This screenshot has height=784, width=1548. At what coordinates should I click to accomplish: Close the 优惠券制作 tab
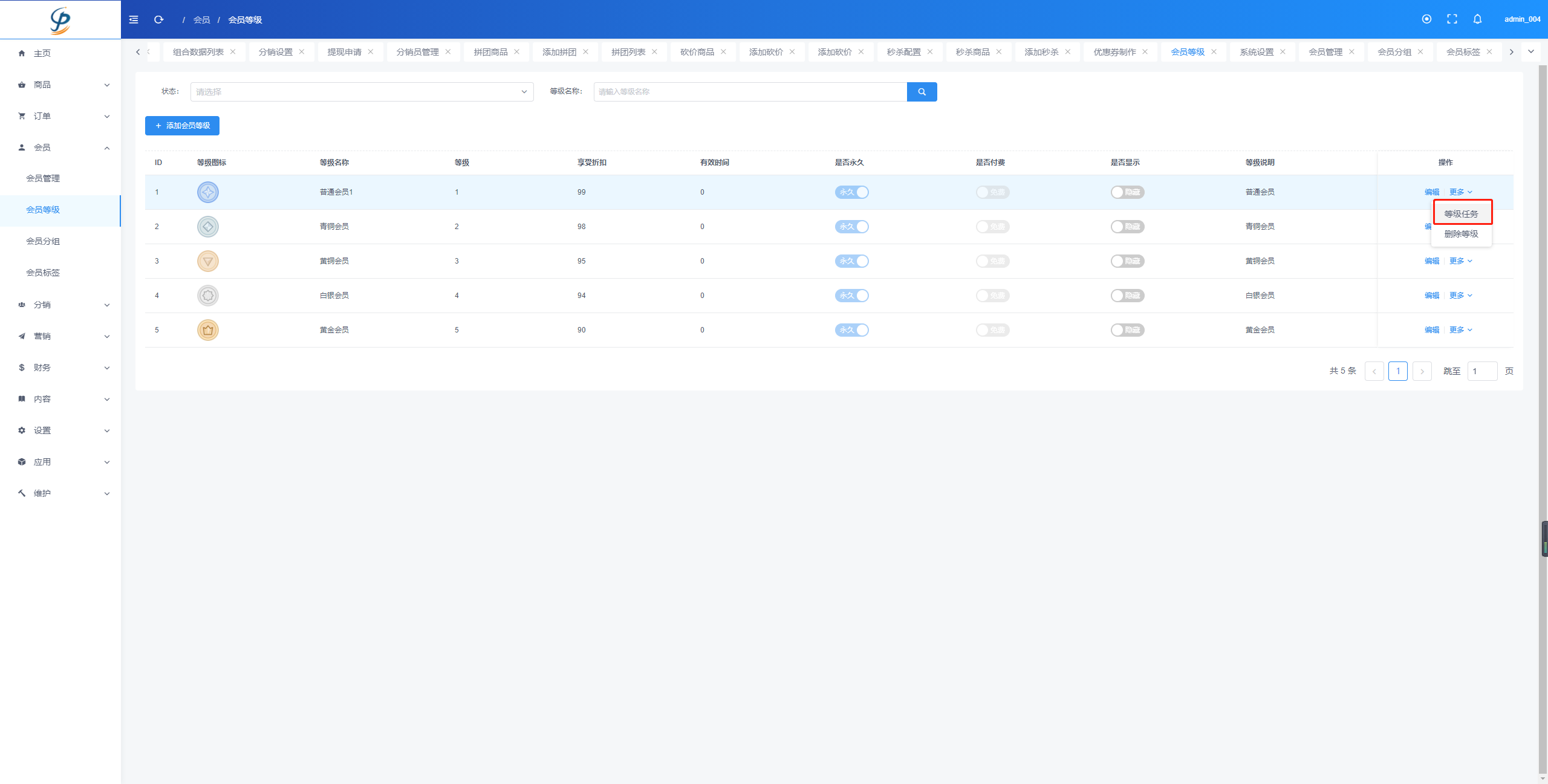(x=1145, y=52)
